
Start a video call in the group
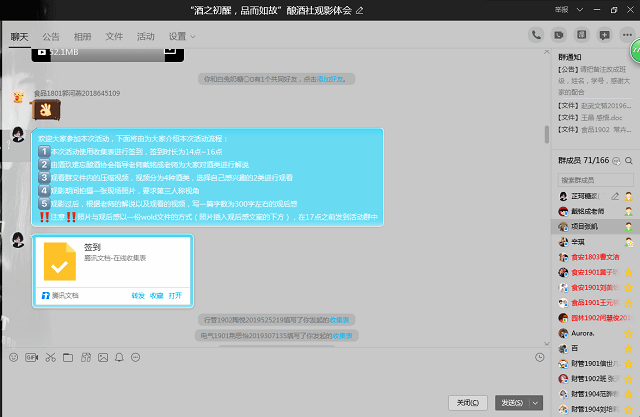559,35
